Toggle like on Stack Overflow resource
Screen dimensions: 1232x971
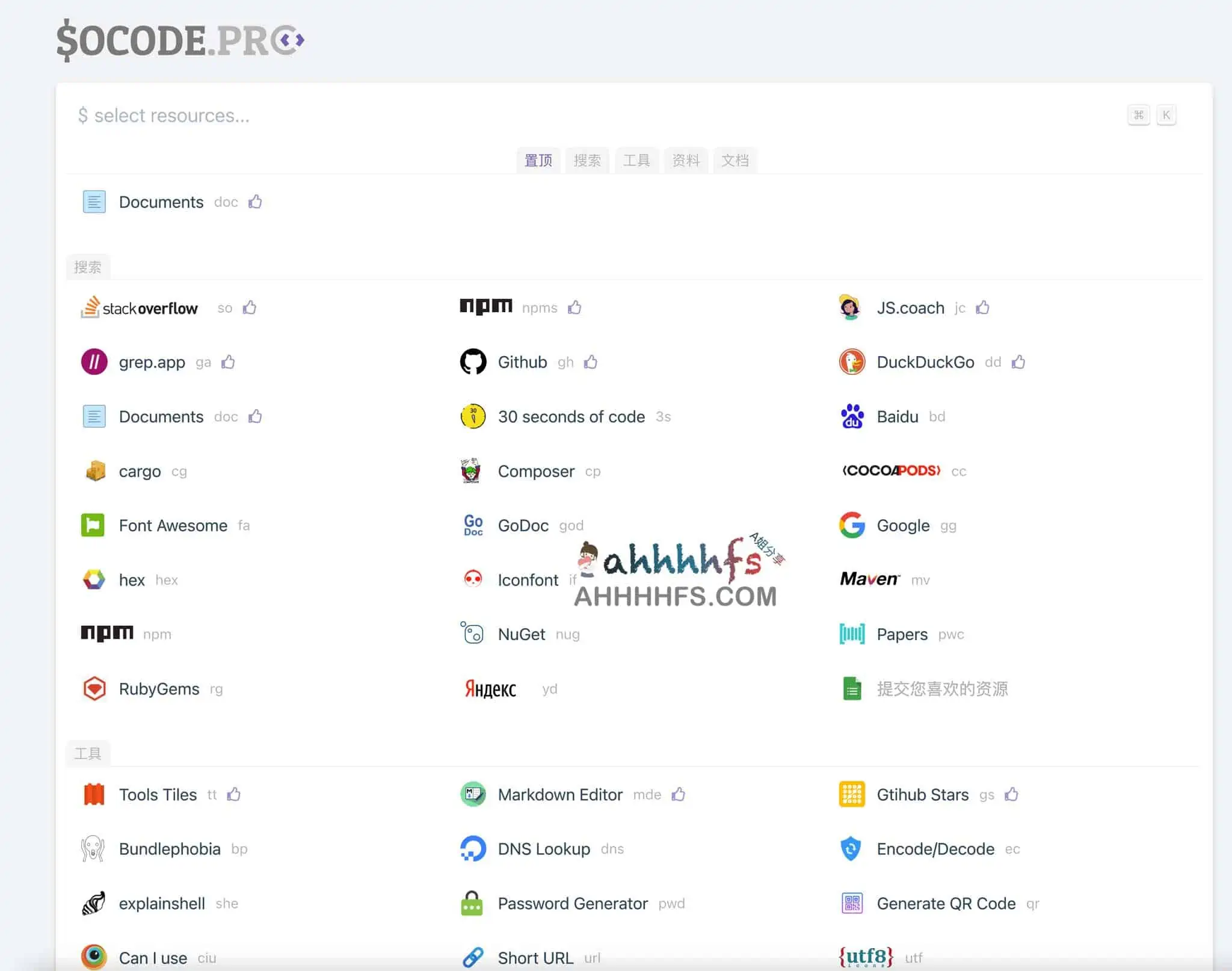[250, 307]
